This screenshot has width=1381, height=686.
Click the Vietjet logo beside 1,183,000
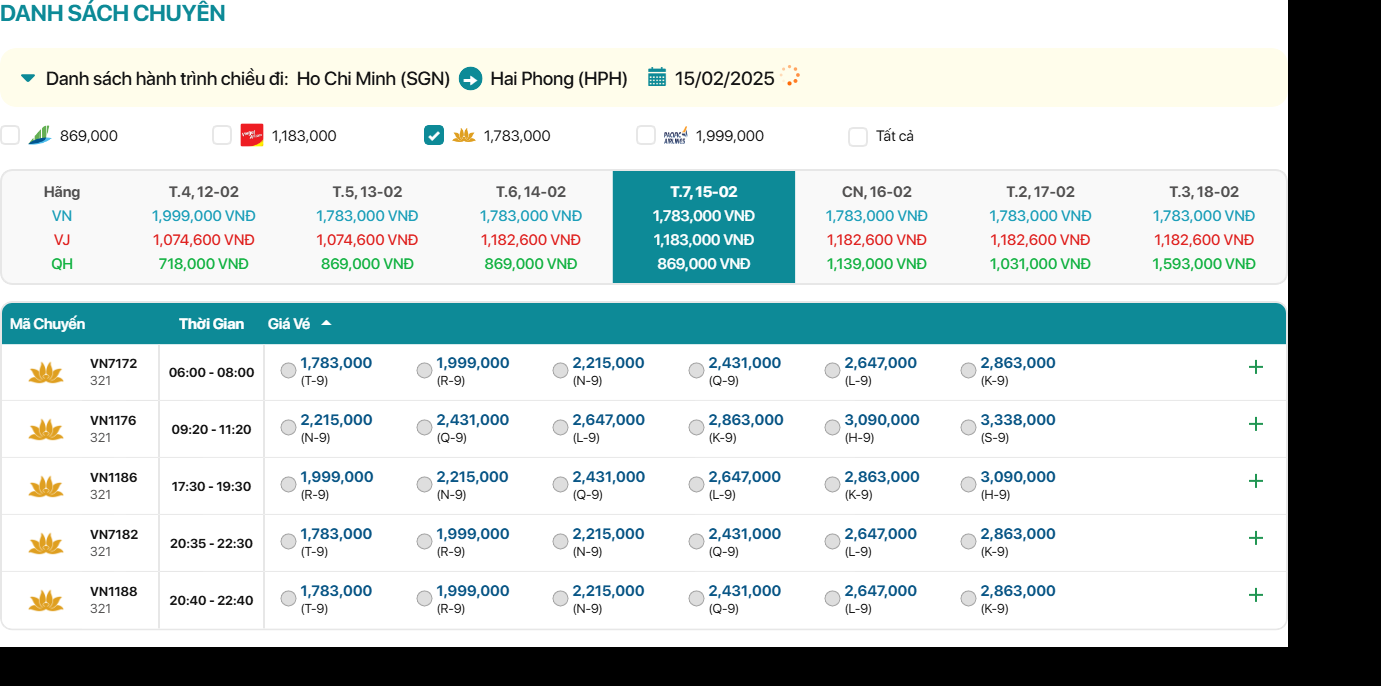tap(252, 136)
